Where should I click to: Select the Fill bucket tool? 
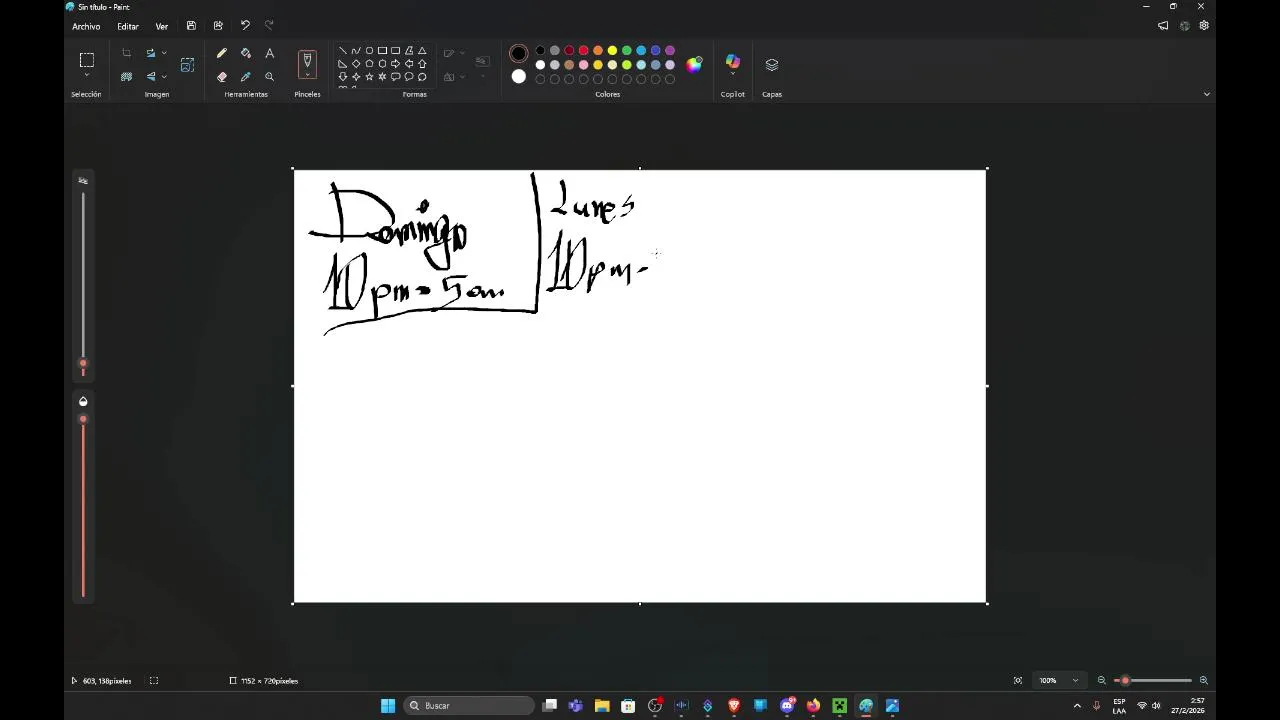[x=246, y=53]
